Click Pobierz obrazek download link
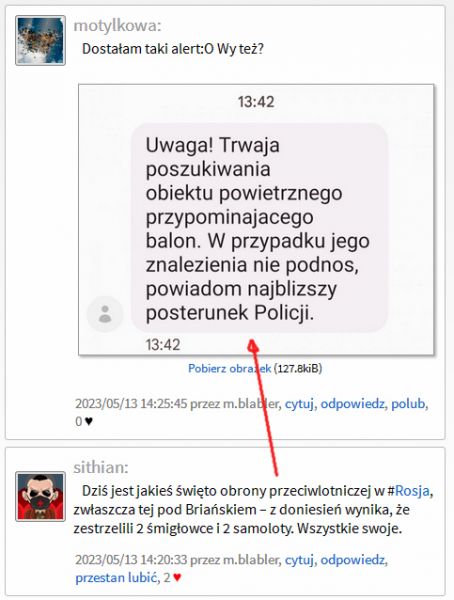 point(230,368)
